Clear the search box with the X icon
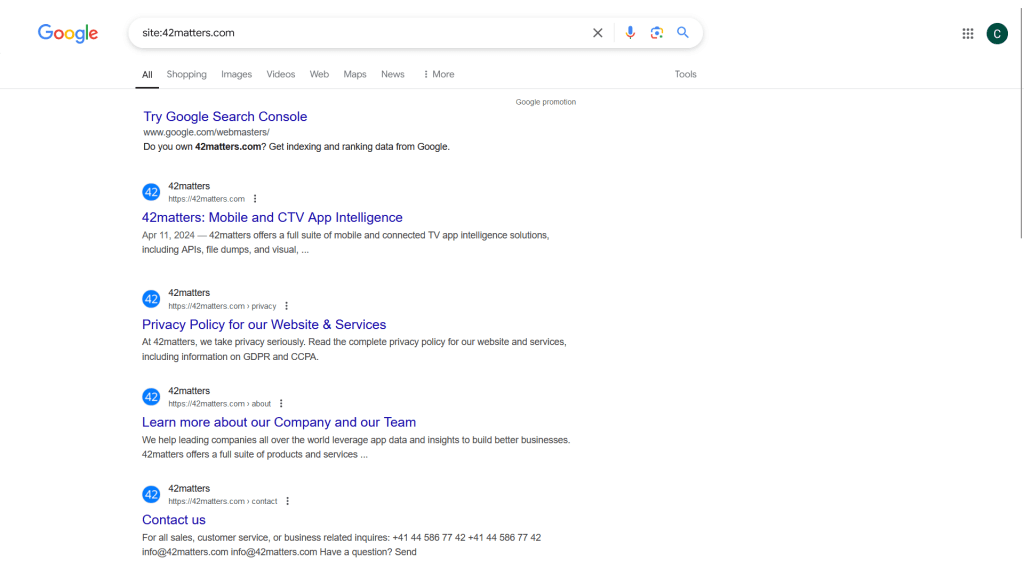This screenshot has width=1024, height=576. [x=597, y=32]
